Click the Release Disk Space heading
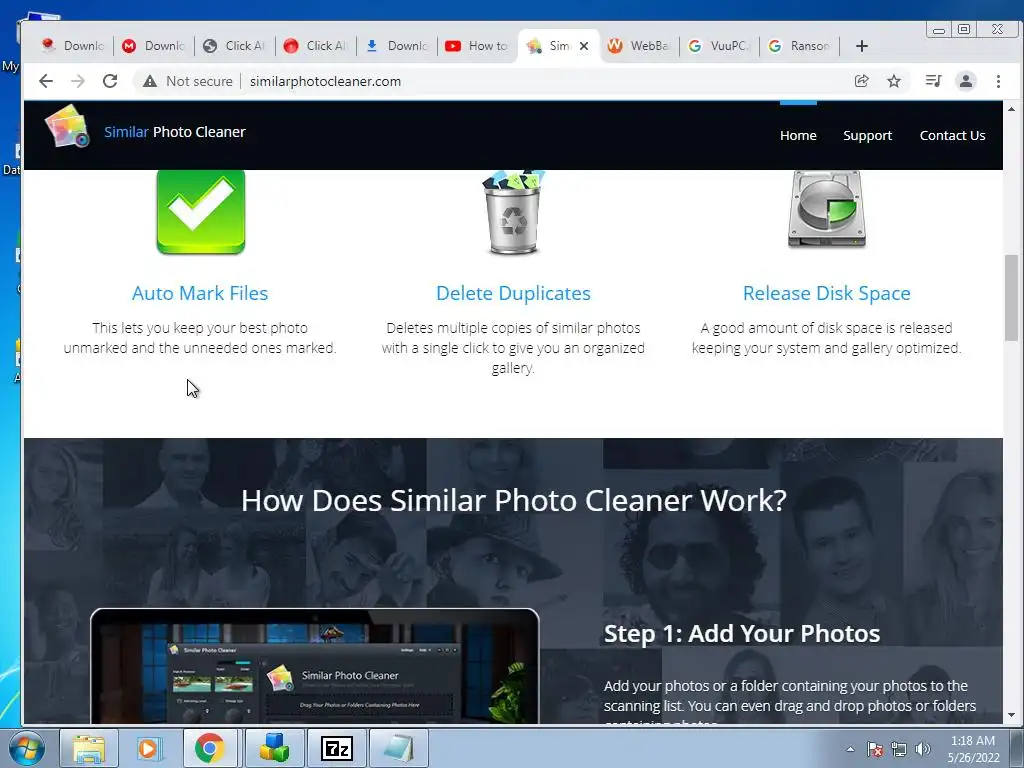This screenshot has width=1024, height=768. pos(827,293)
